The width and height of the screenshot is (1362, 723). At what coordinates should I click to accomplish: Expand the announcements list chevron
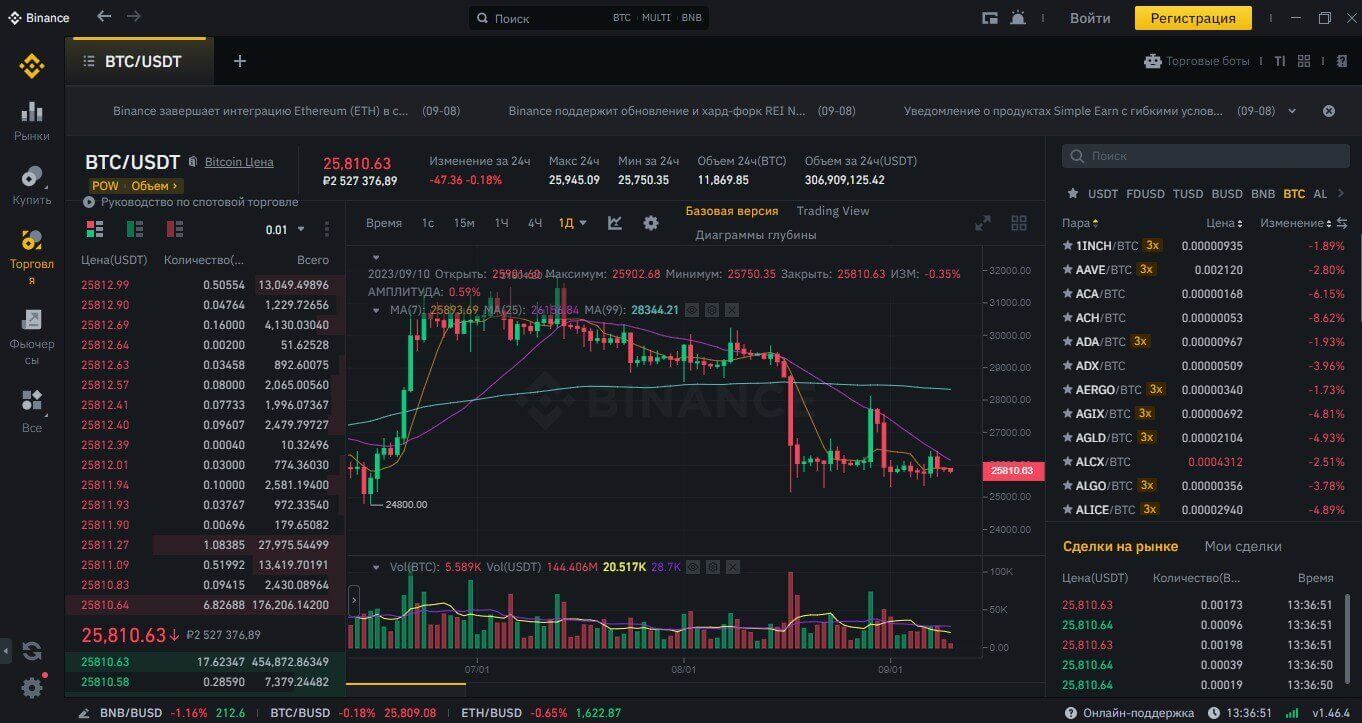1292,111
